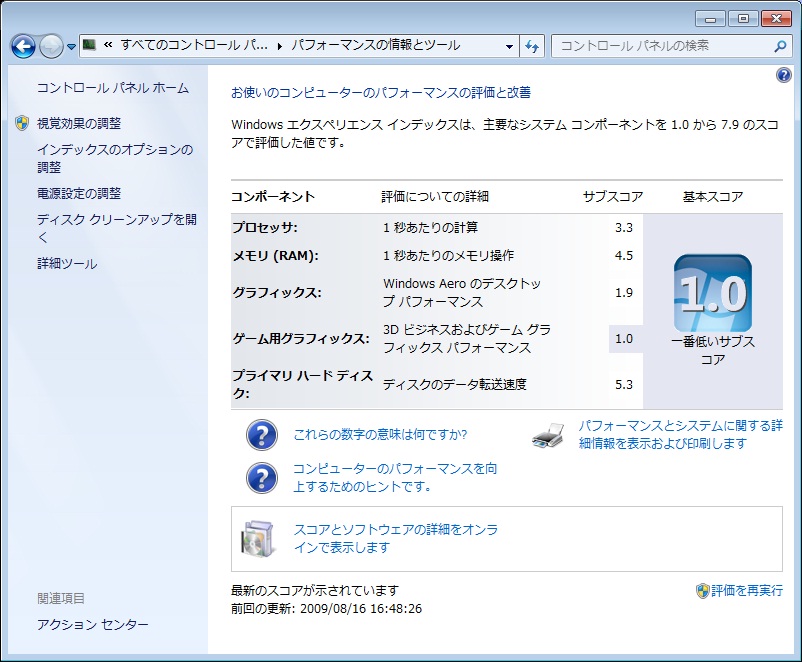This screenshot has height=662, width=802.
Task: Select the メモリ (RAM) subscore 4.5
Action: [x=623, y=255]
